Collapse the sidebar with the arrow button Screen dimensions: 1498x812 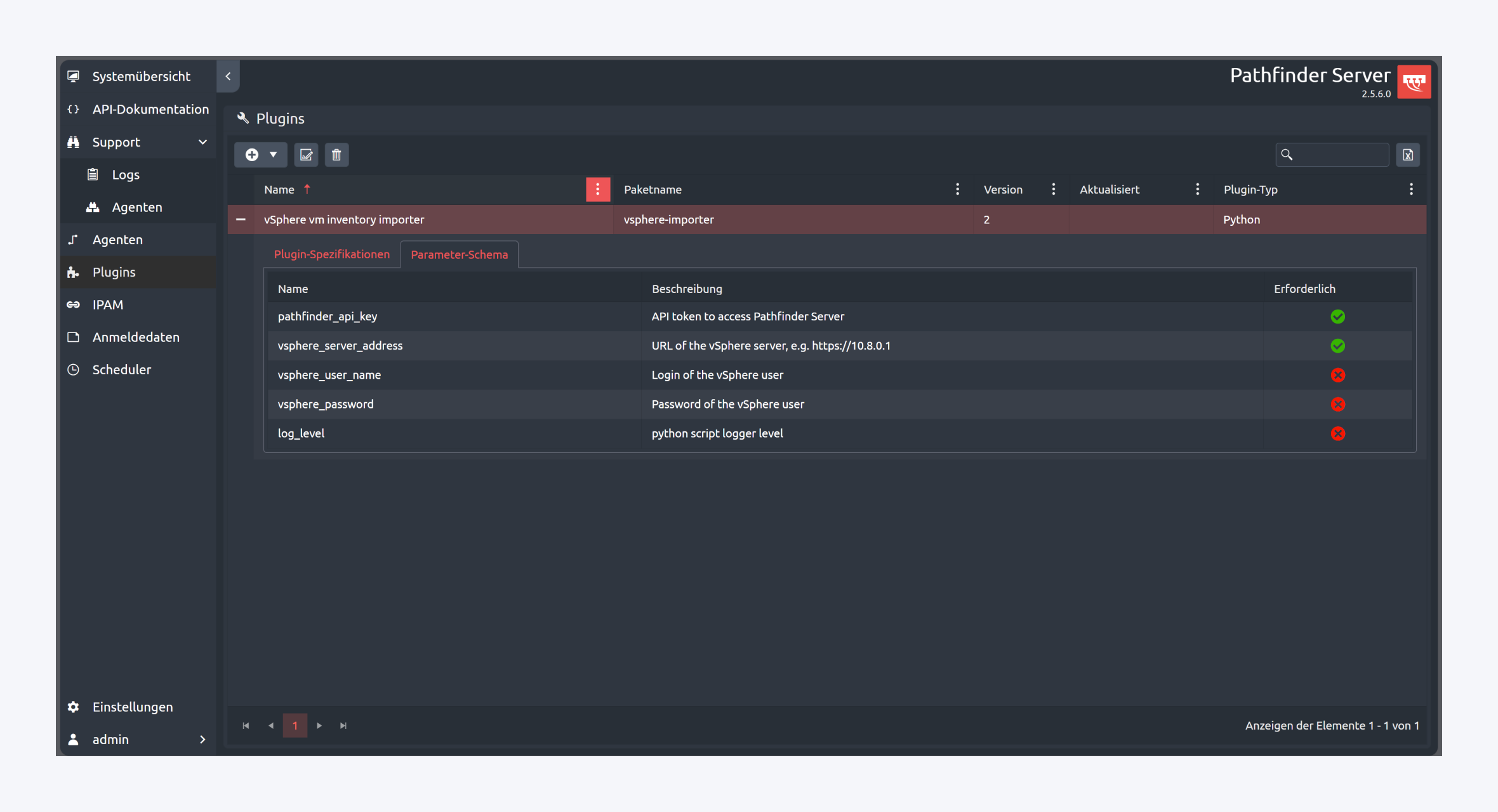pyautogui.click(x=228, y=76)
